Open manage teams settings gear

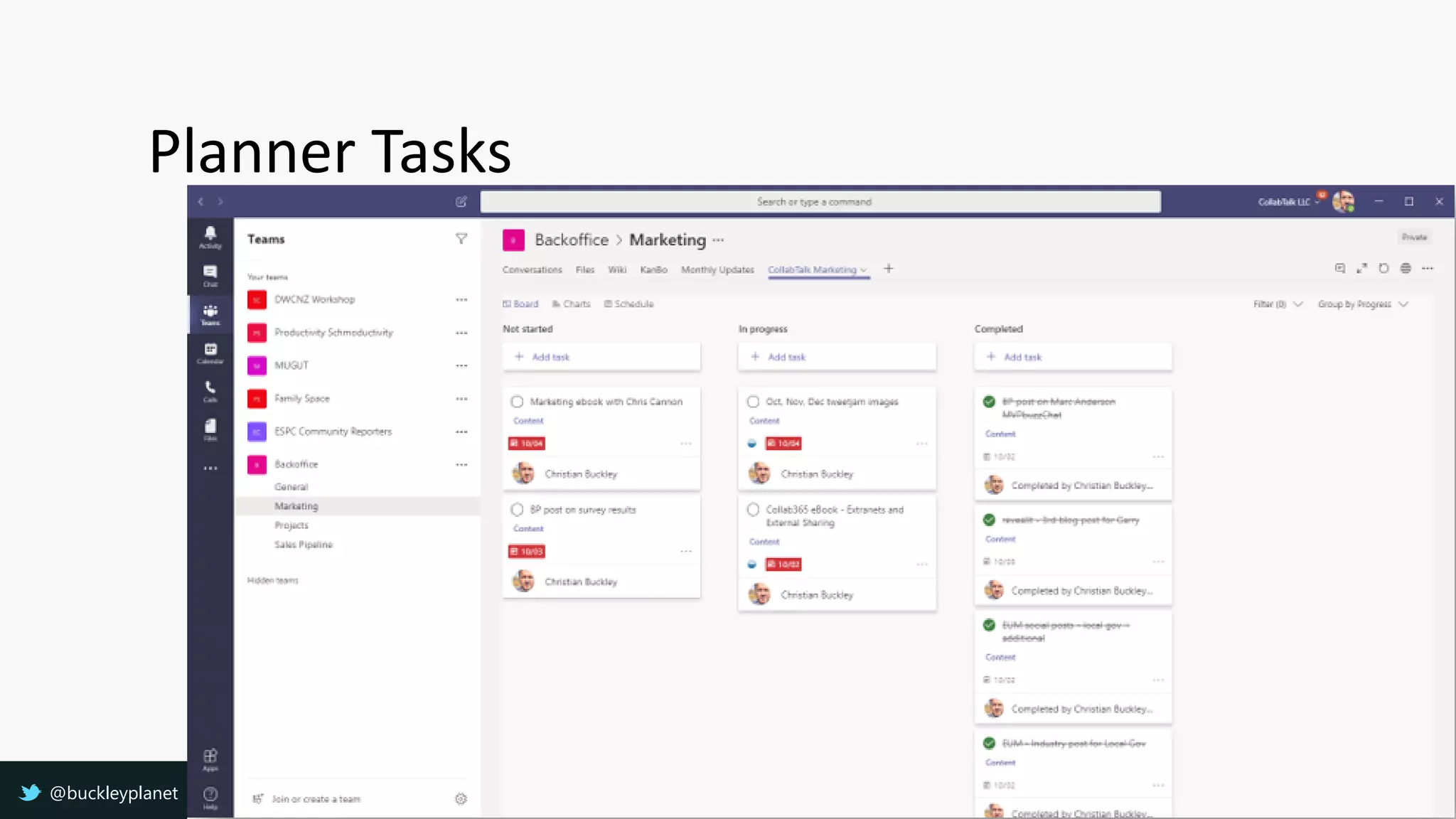461,799
